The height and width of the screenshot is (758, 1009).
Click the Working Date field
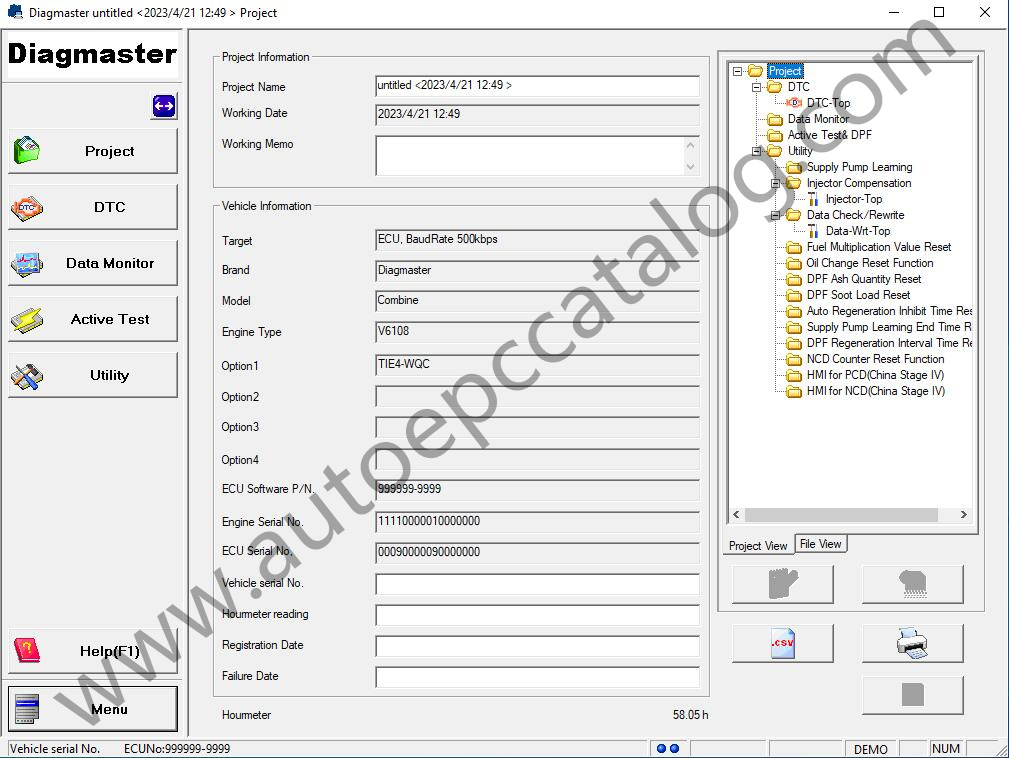[537, 115]
